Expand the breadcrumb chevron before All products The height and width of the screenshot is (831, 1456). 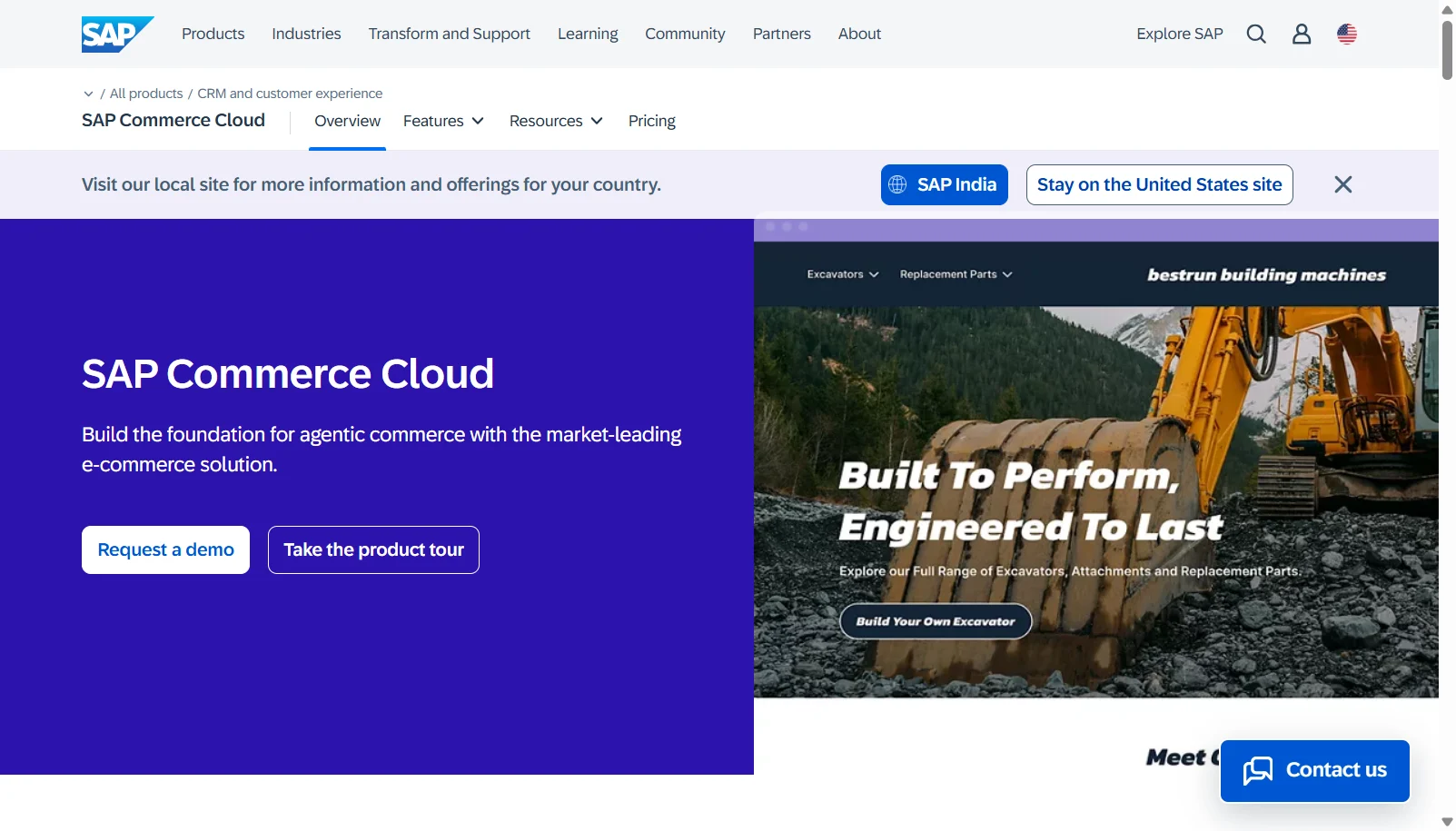[88, 94]
